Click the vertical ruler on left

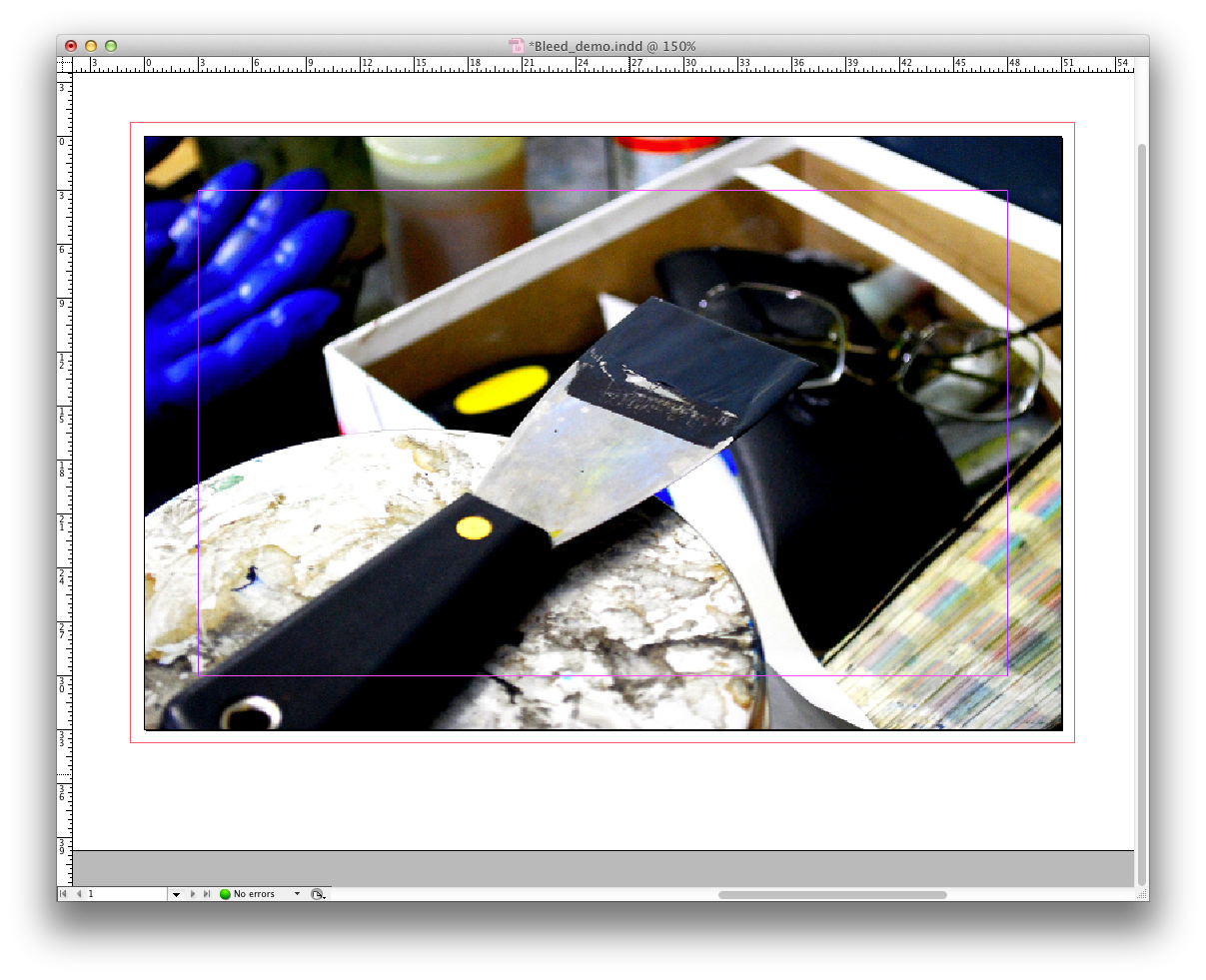(64, 480)
